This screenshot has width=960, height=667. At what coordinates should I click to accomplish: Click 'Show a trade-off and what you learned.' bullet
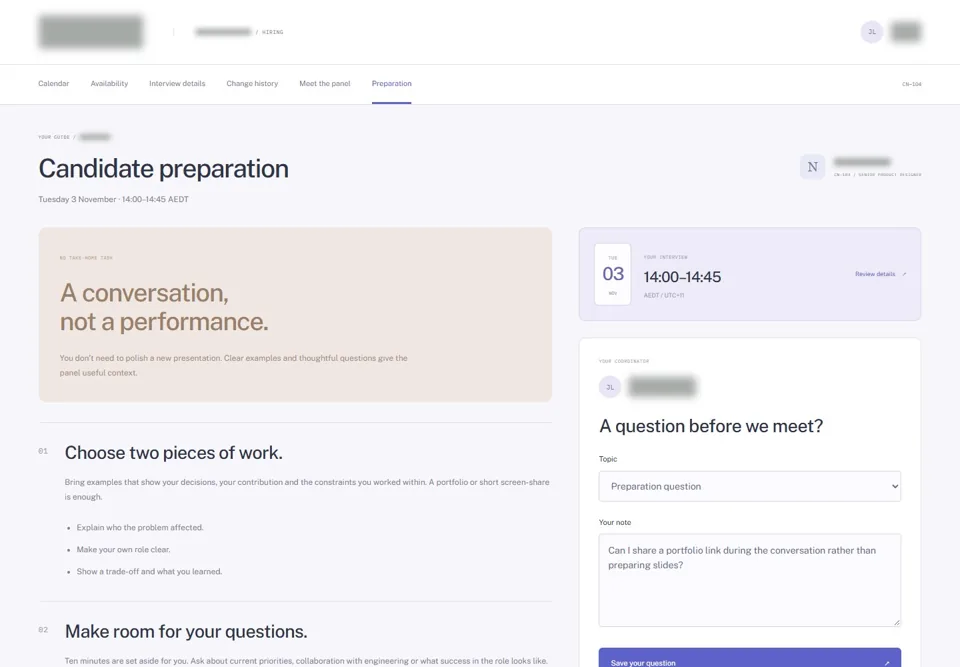coord(149,571)
